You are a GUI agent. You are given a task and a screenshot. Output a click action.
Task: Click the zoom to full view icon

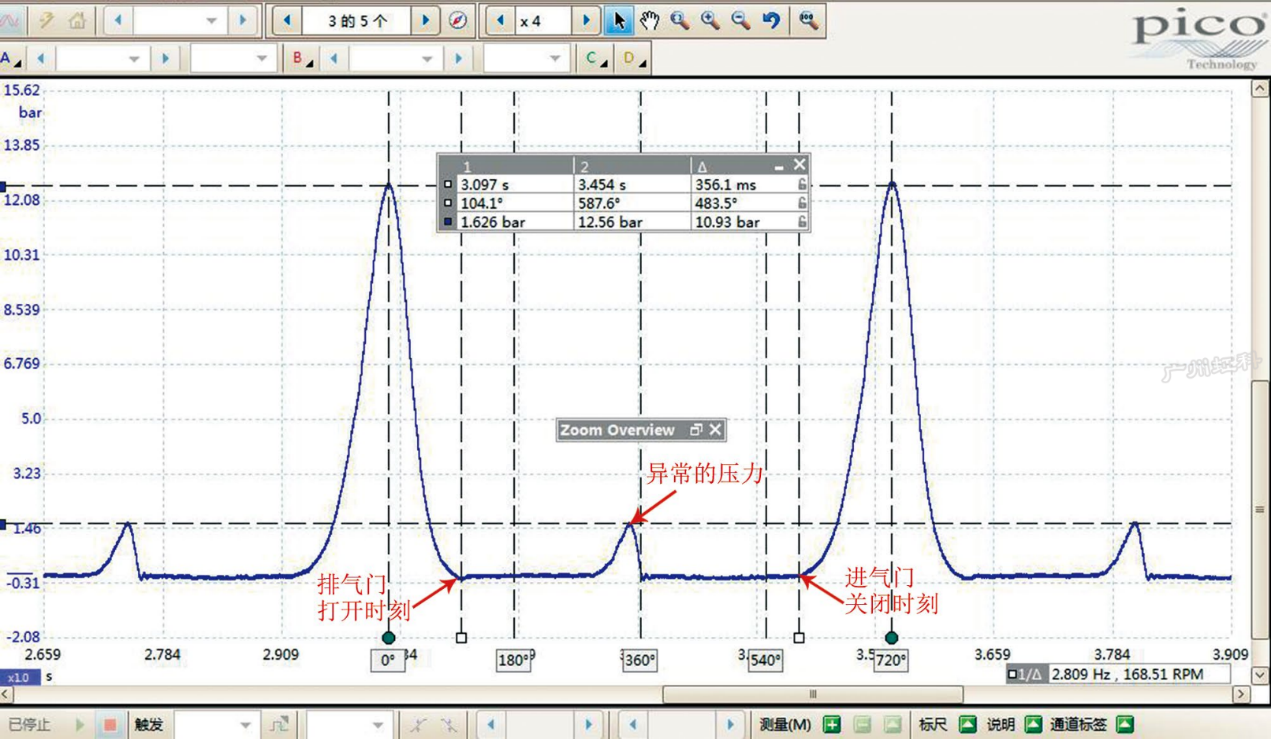tap(808, 20)
